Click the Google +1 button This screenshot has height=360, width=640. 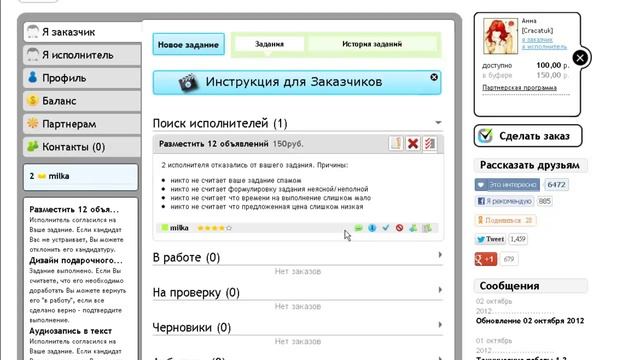tap(486, 259)
